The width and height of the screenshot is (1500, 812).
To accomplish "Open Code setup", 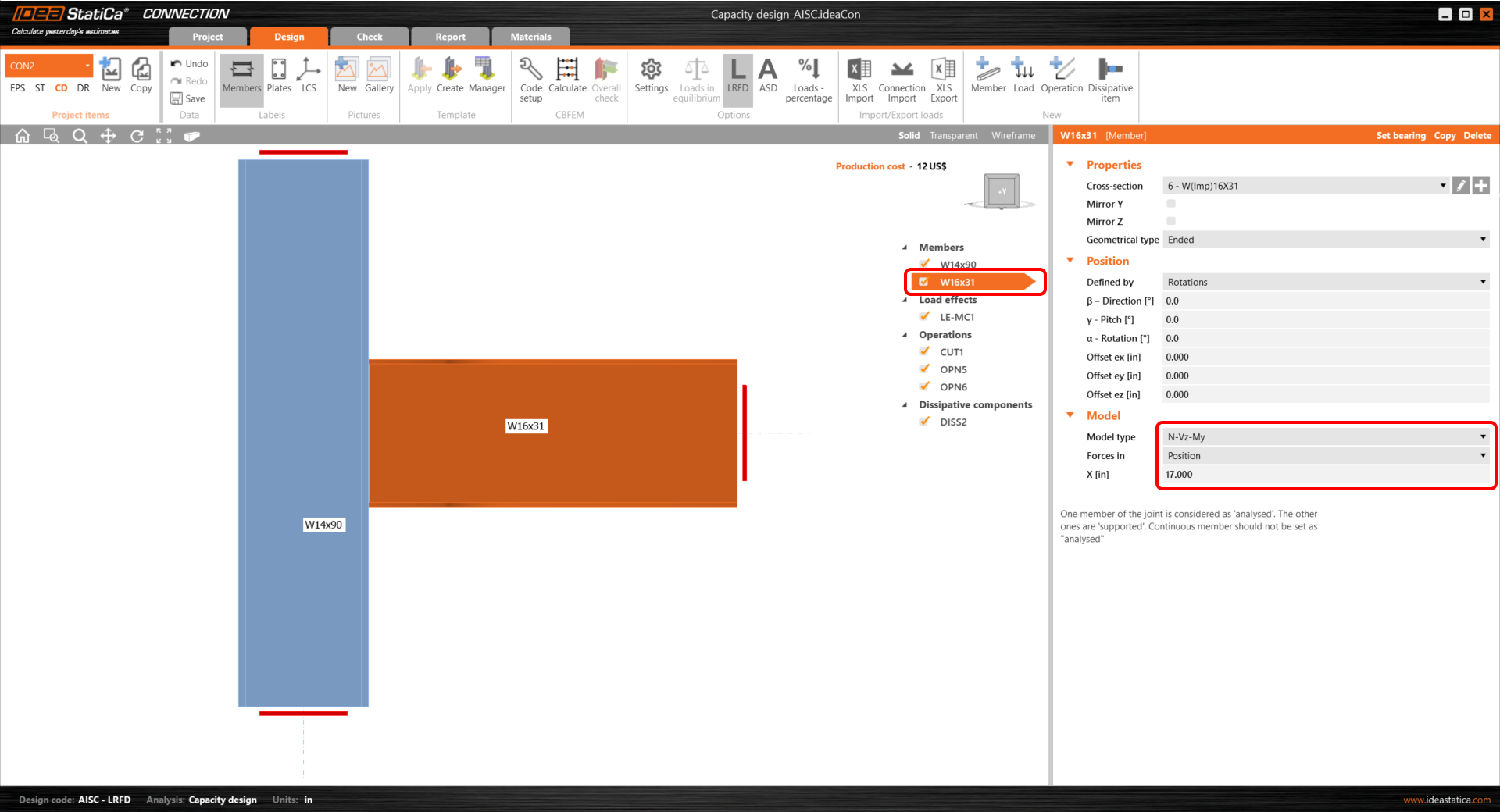I will [x=530, y=78].
